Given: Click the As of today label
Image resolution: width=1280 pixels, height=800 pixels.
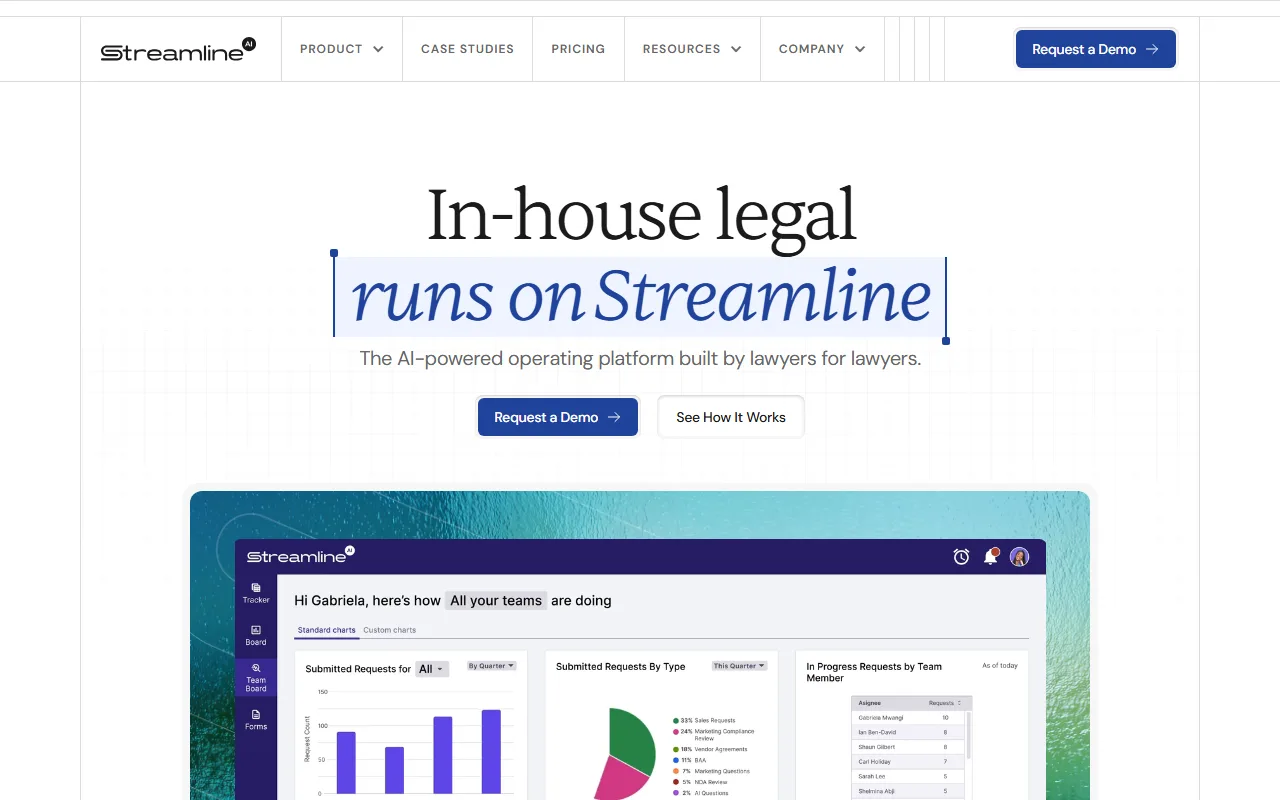Looking at the screenshot, I should pos(1000,666).
